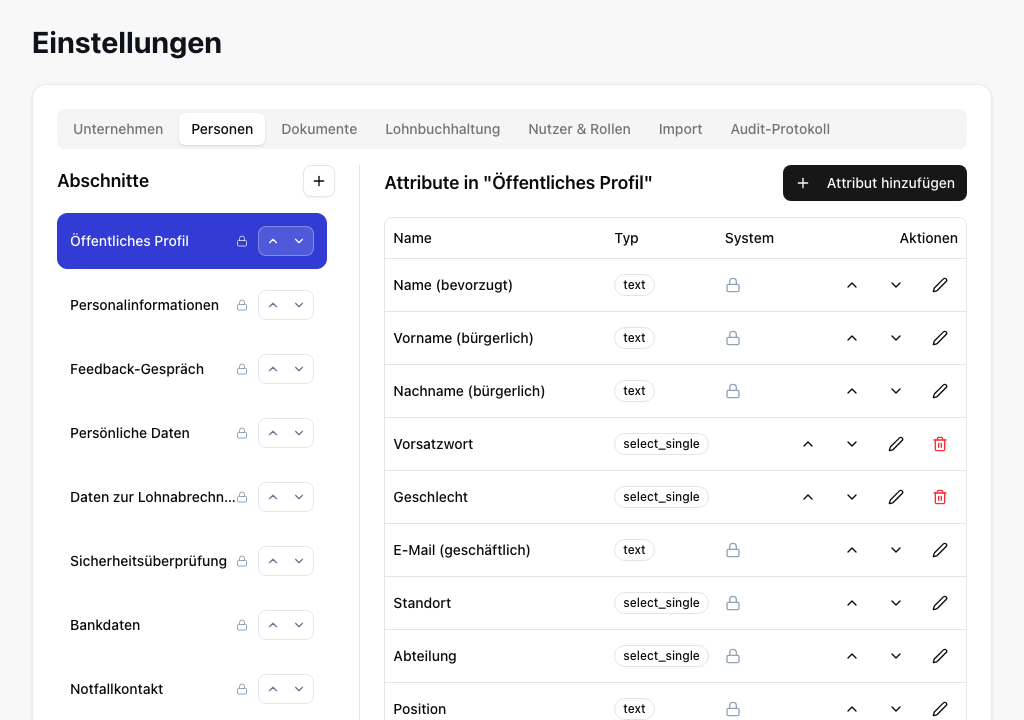Click the select_single badge for Geschlecht
Image resolution: width=1024 pixels, height=720 pixels.
pos(661,497)
